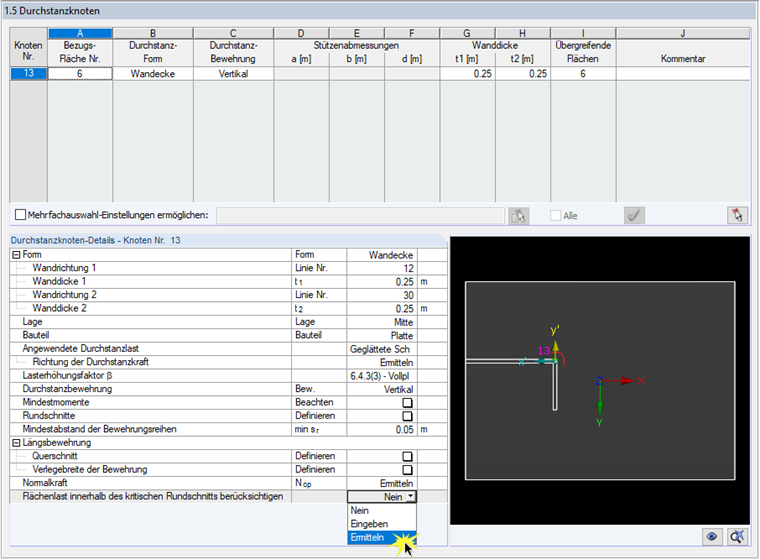Click the pick-nodes icon beside the multi-selection field
The height and width of the screenshot is (560, 760).
coord(519,215)
